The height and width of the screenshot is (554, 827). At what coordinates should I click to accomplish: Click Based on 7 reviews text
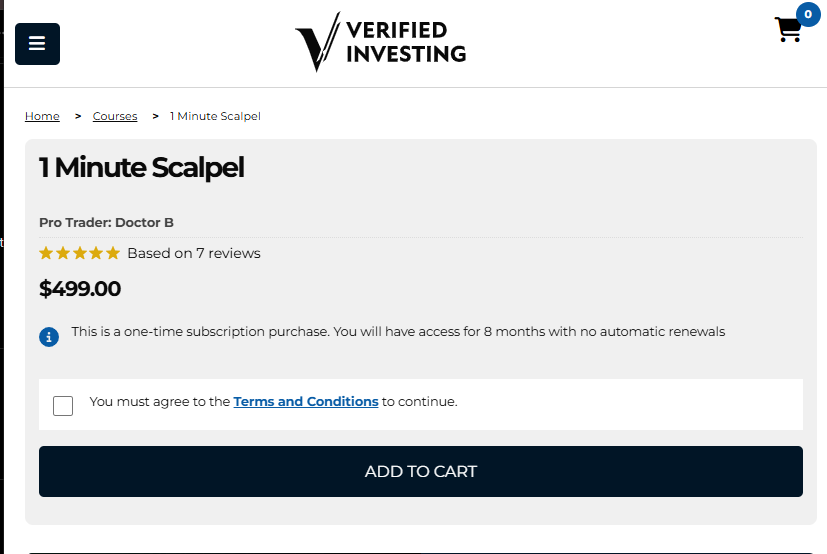click(193, 253)
